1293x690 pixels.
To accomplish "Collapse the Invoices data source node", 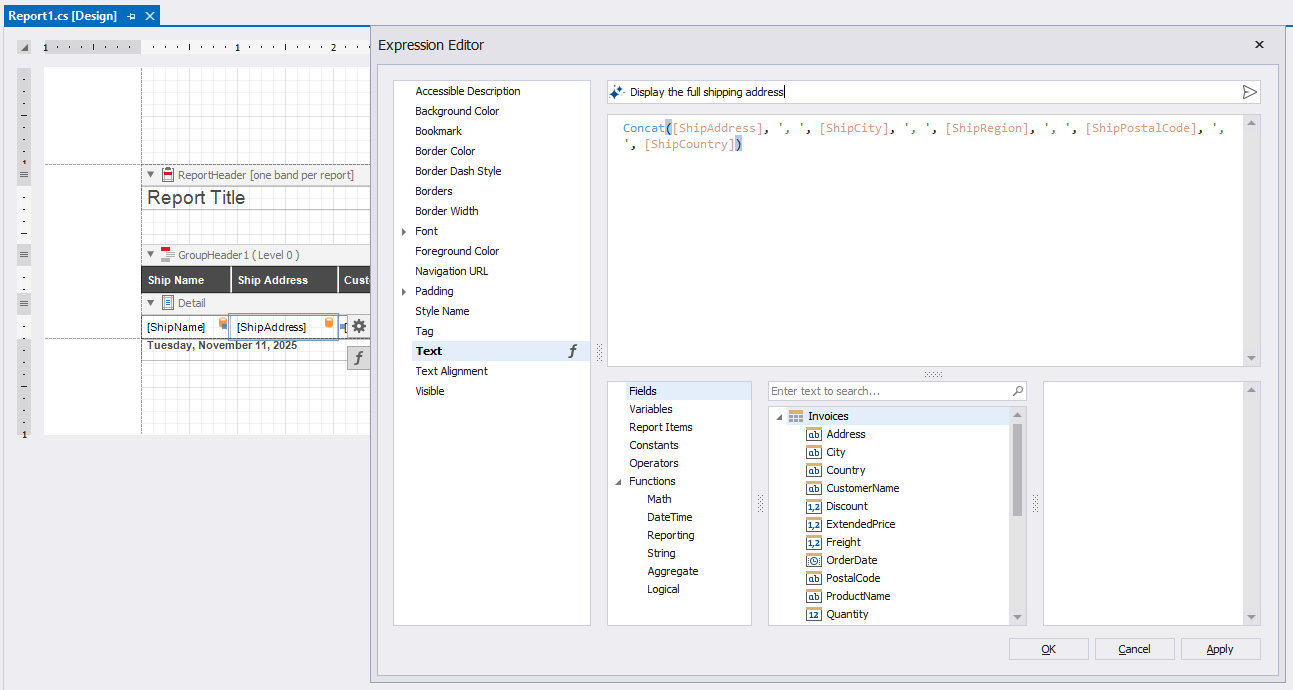I will coord(778,416).
